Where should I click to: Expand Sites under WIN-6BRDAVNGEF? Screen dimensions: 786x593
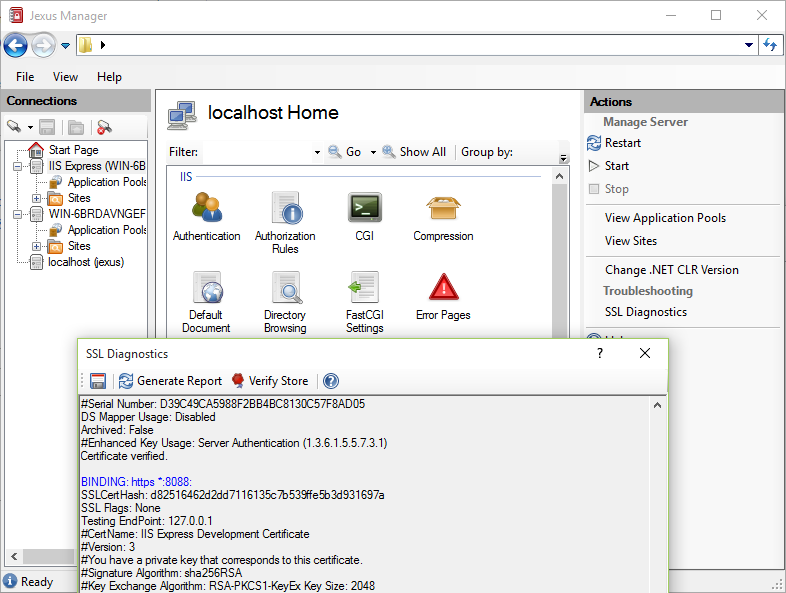tap(36, 246)
